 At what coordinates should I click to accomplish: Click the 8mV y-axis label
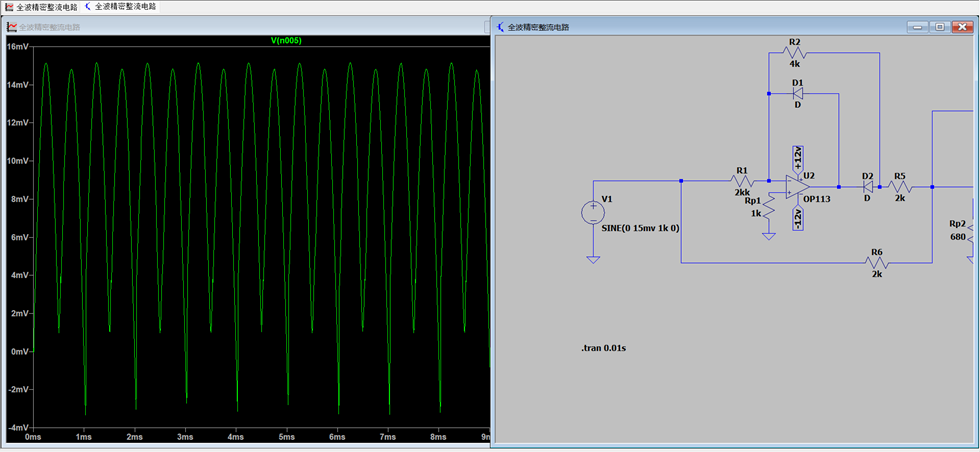pos(19,199)
